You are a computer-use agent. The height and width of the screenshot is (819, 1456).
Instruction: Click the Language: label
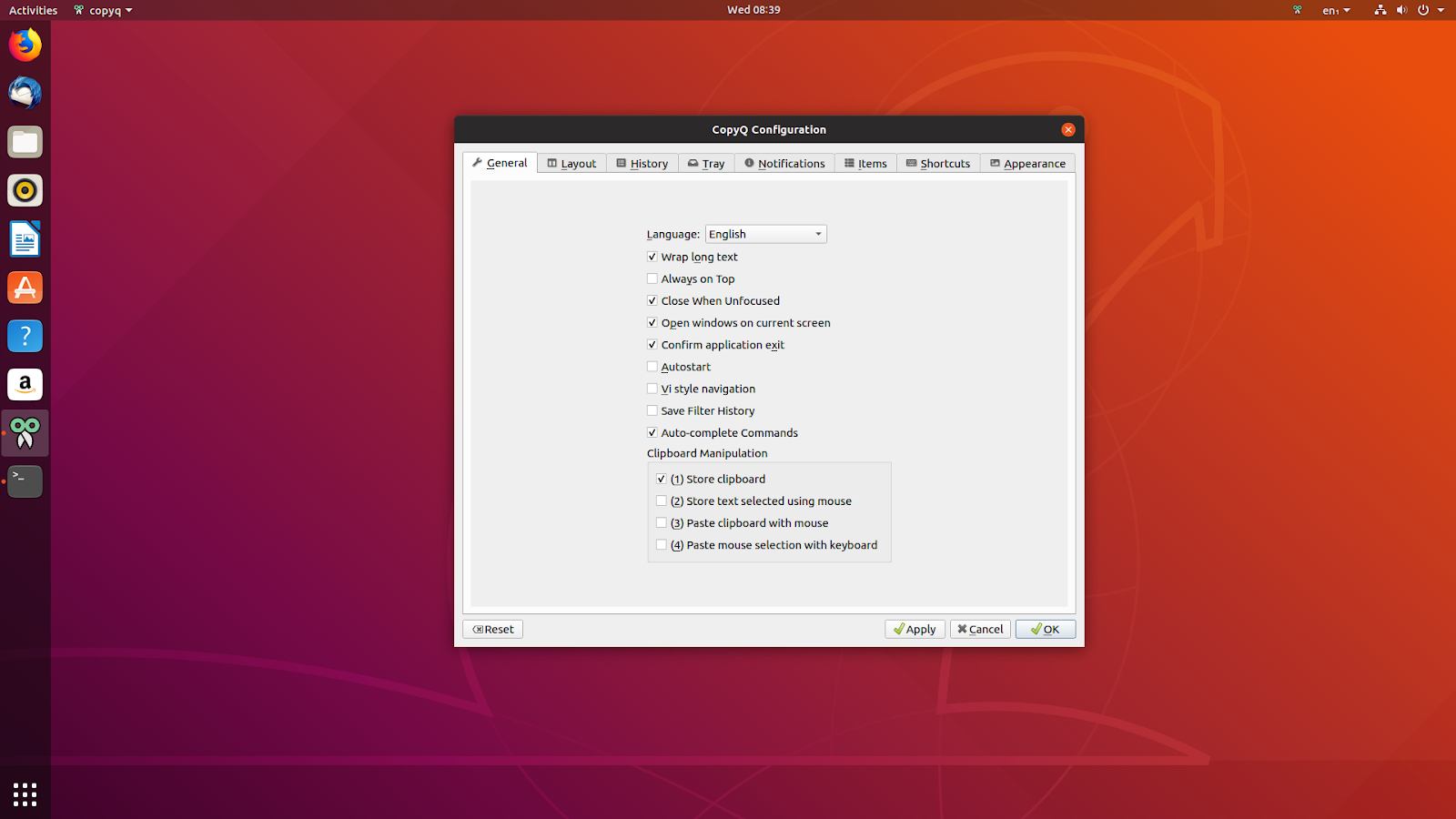pyautogui.click(x=673, y=234)
